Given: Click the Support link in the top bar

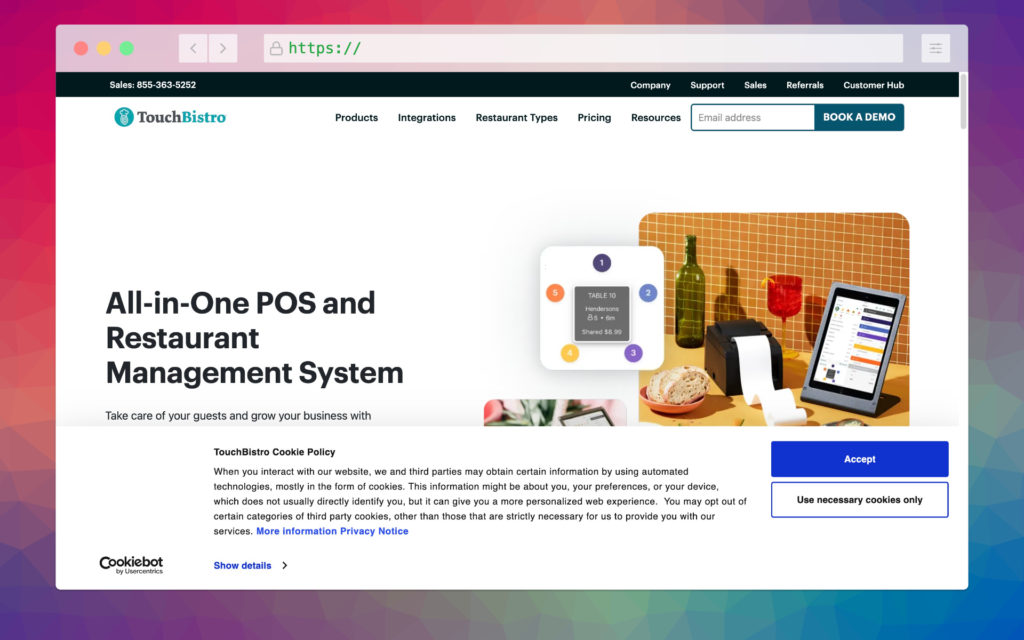Looking at the screenshot, I should (707, 85).
